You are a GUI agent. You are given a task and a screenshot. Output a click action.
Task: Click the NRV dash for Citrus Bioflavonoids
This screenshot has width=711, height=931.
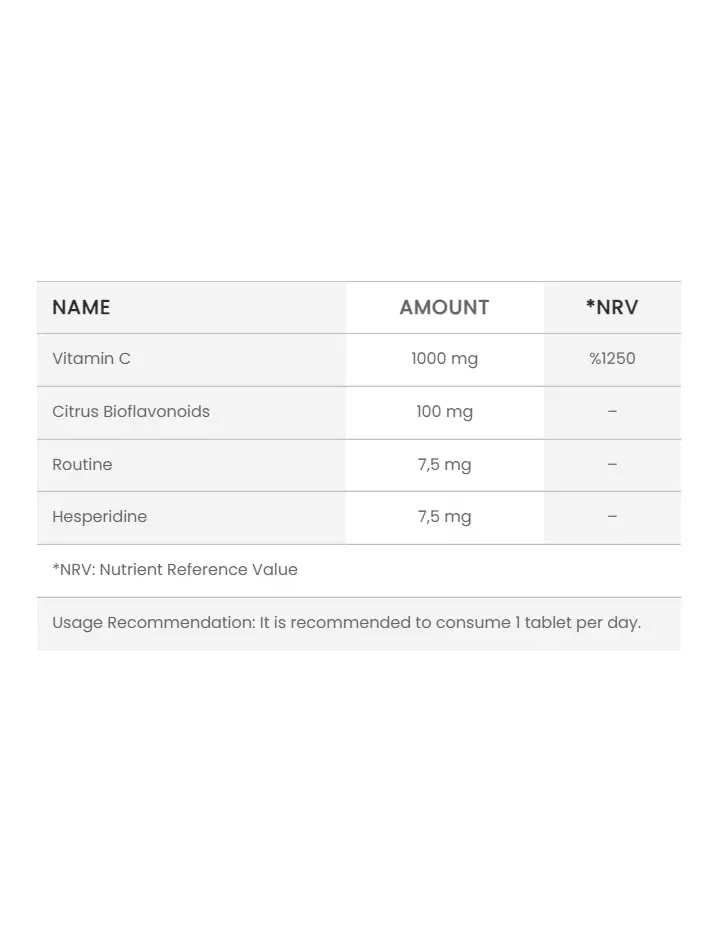612,411
